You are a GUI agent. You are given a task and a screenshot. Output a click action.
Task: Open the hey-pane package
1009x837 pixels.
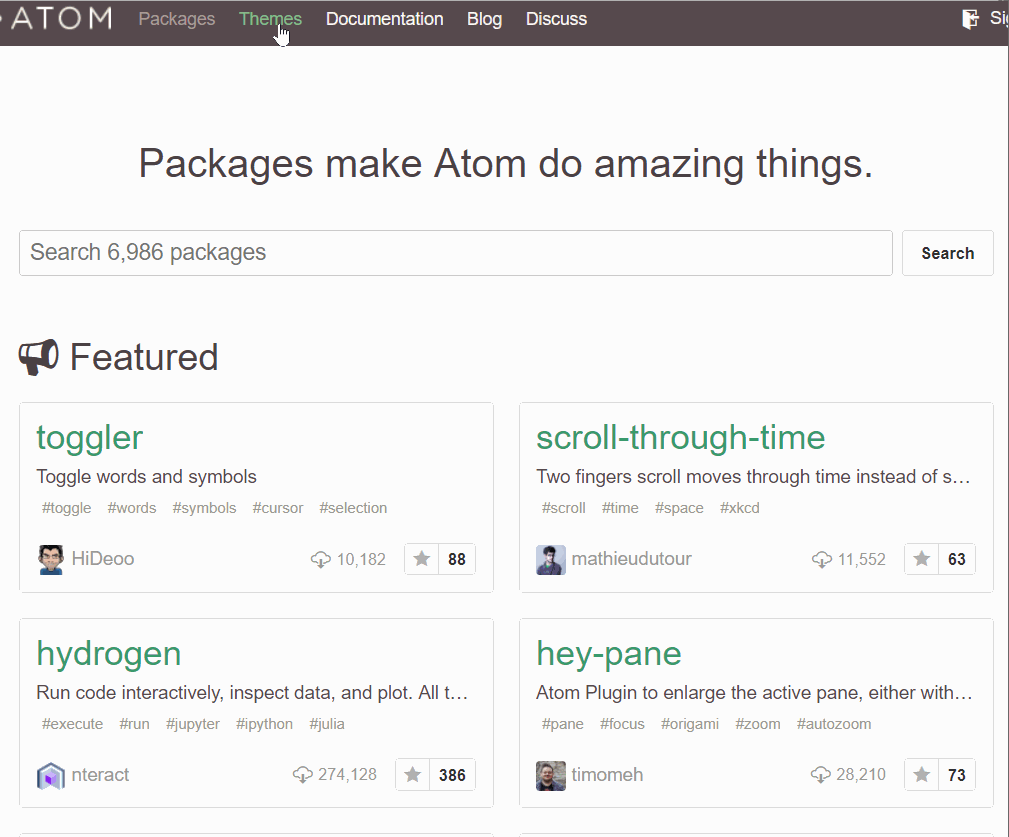click(x=608, y=654)
